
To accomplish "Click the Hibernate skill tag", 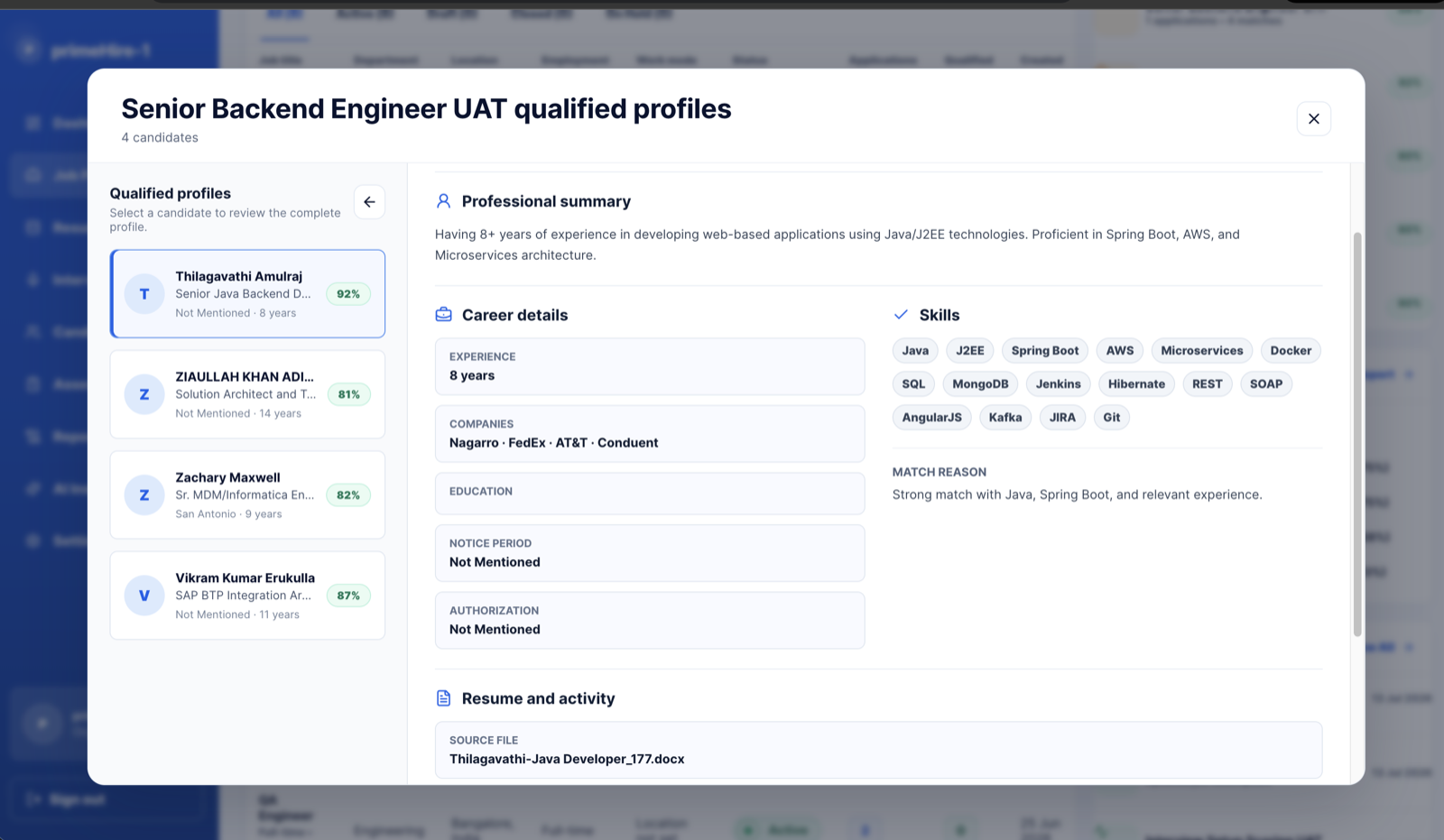I will pyautogui.click(x=1136, y=384).
